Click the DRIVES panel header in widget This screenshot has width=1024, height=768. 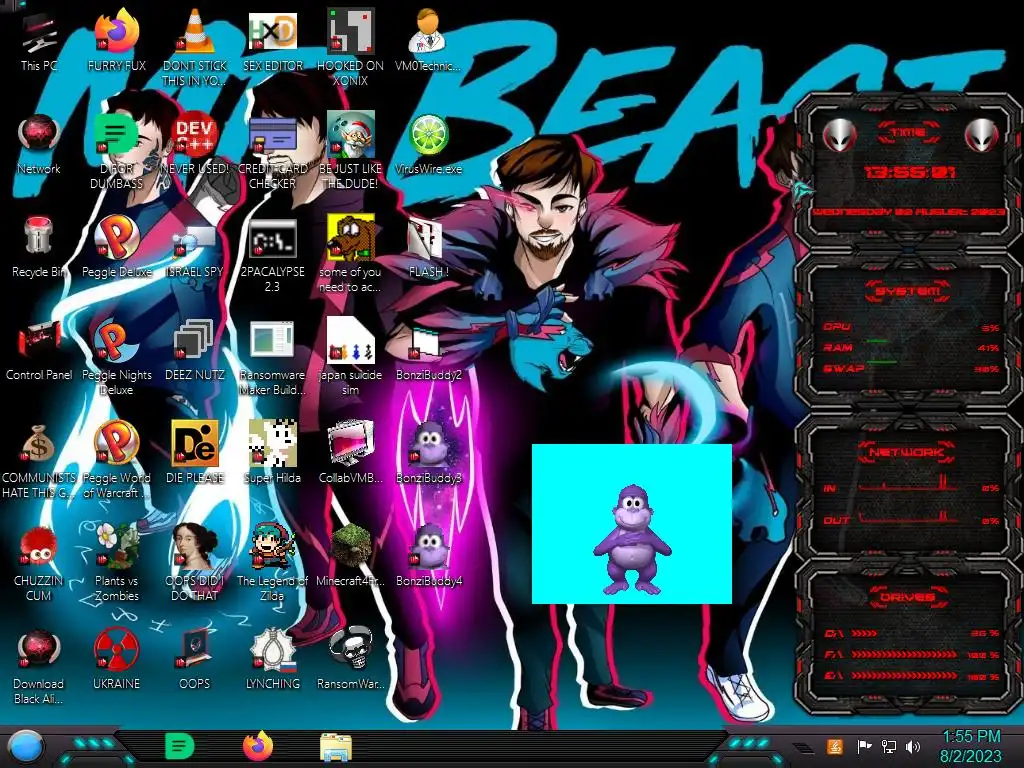coord(908,597)
